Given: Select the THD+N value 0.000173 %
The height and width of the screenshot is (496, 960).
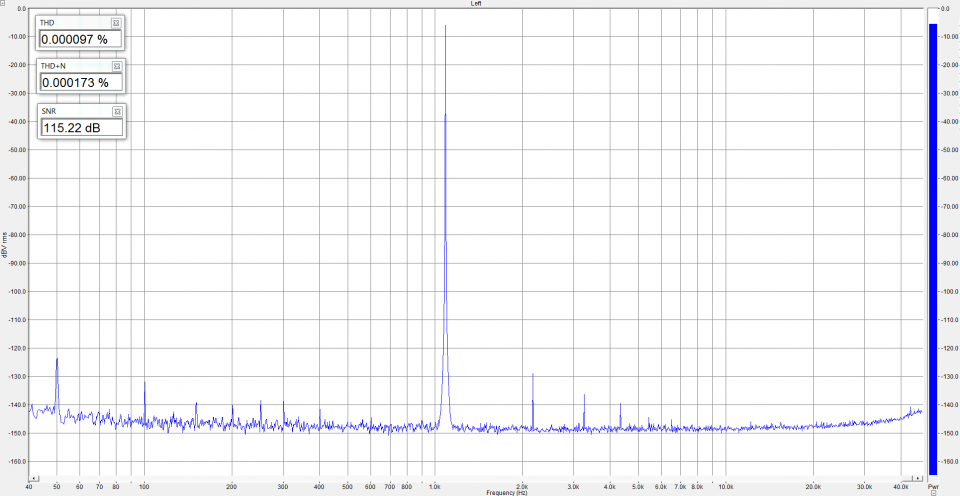Looking at the screenshot, I should pos(80,82).
